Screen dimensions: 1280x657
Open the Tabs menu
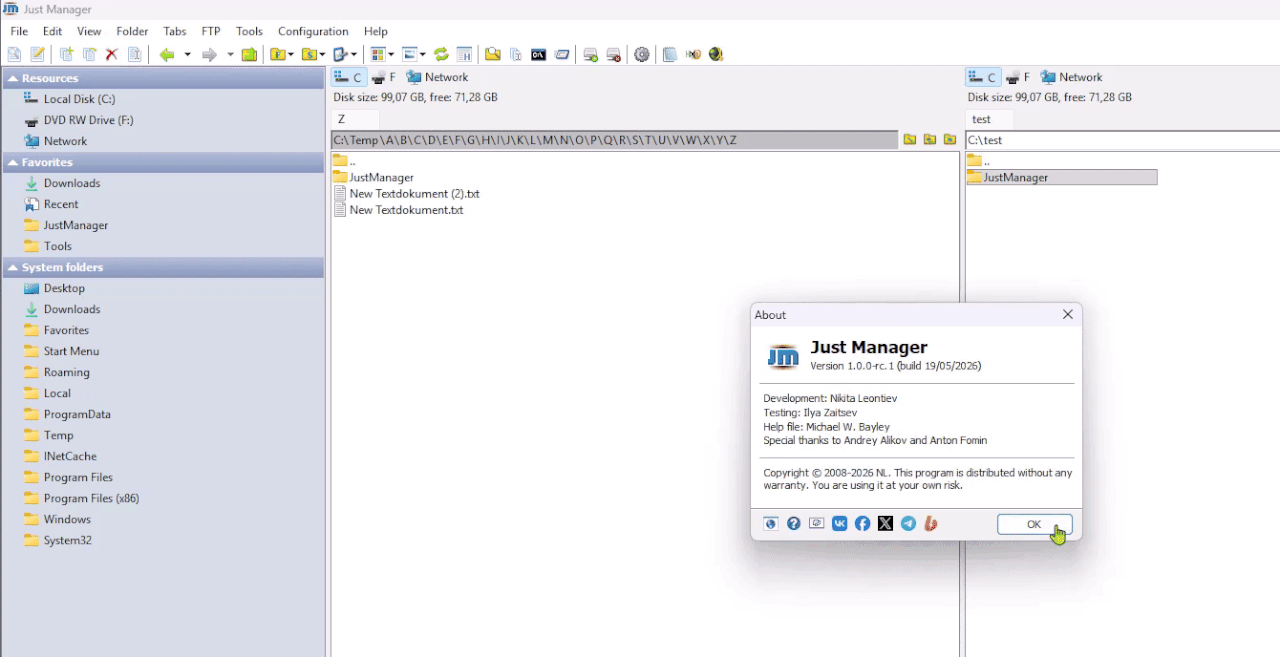[x=175, y=31]
